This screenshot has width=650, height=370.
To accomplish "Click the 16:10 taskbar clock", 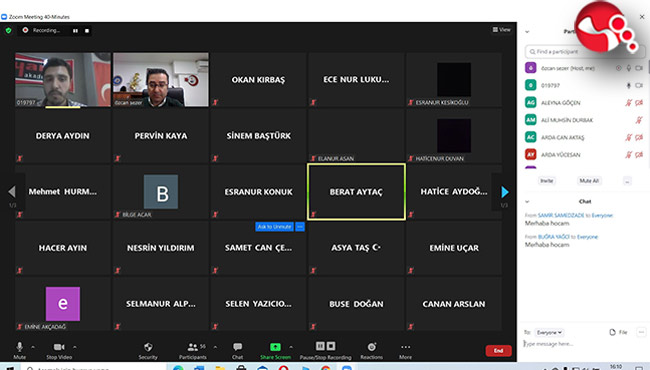I will click(616, 367).
